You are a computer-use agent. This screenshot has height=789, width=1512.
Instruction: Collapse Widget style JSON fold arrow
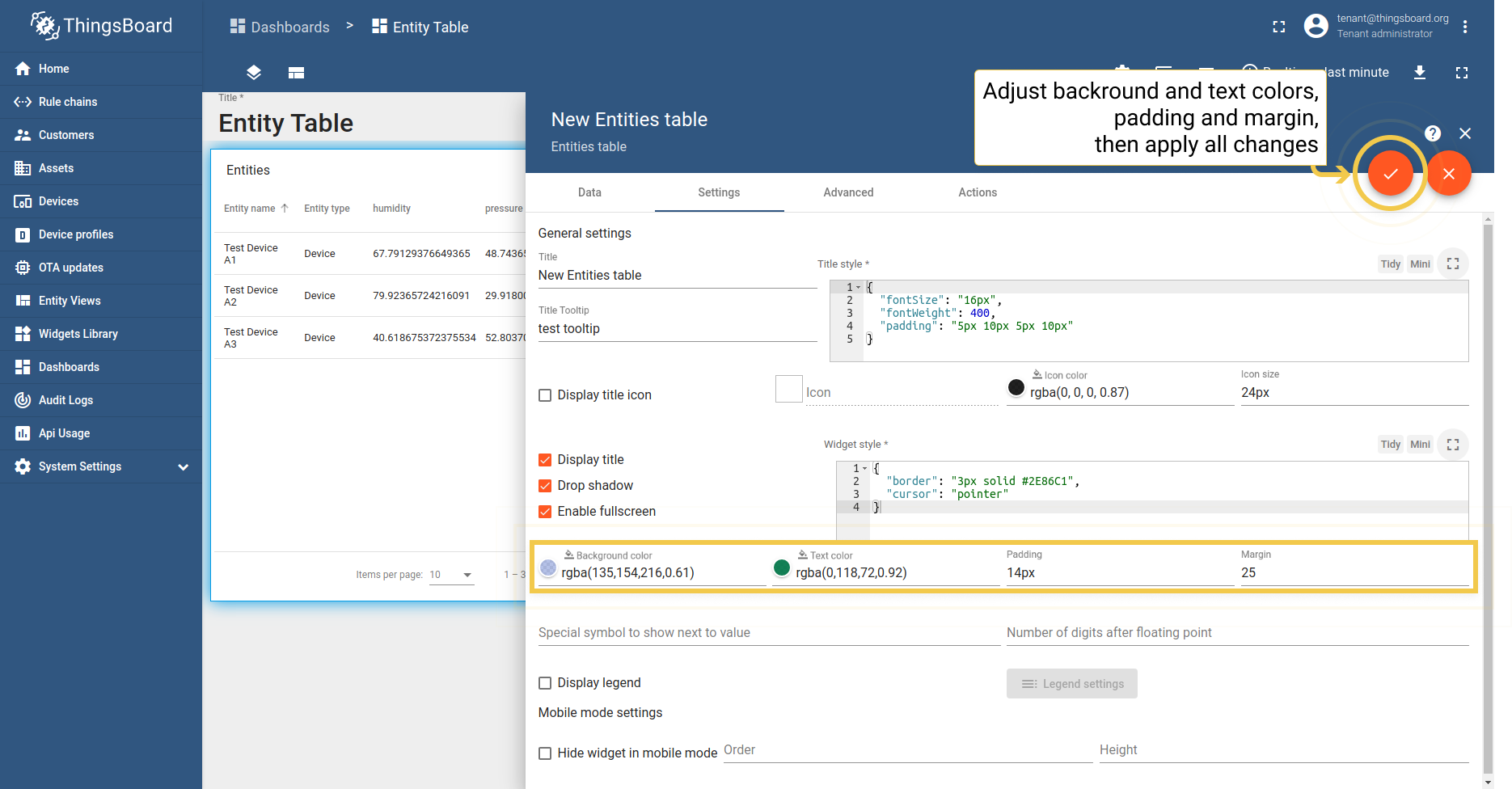coord(865,468)
